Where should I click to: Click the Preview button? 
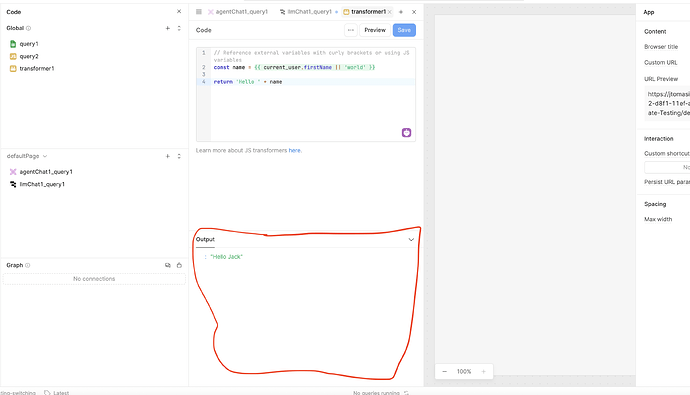click(x=375, y=30)
